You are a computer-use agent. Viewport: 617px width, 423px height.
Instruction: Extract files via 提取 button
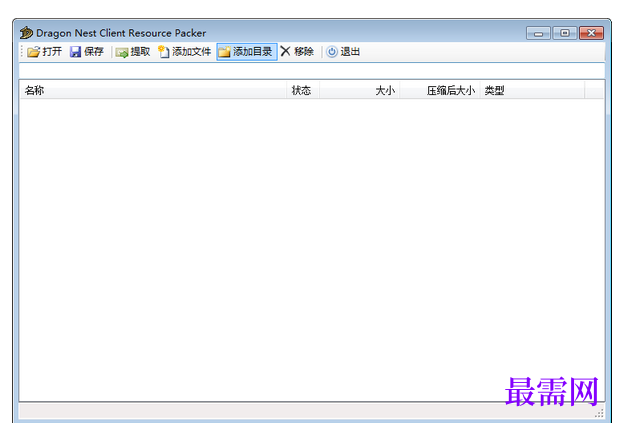[x=133, y=52]
